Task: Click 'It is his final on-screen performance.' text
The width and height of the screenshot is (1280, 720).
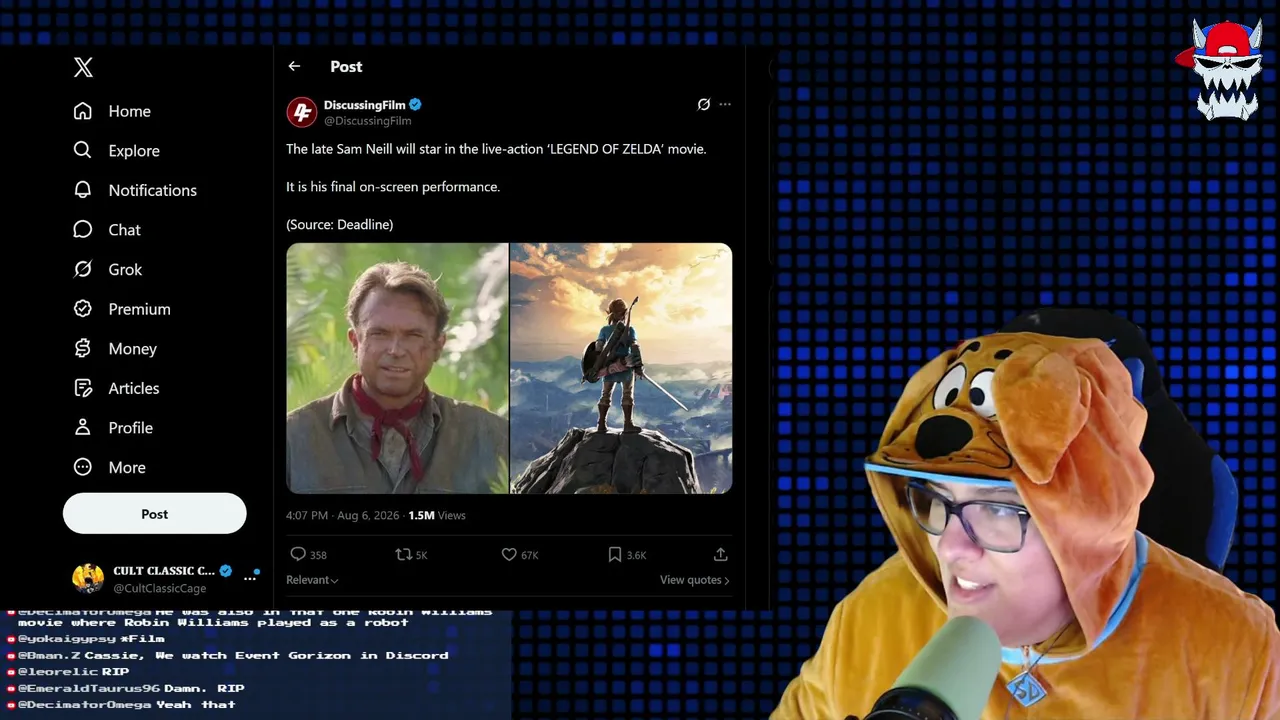Action: coord(393,186)
